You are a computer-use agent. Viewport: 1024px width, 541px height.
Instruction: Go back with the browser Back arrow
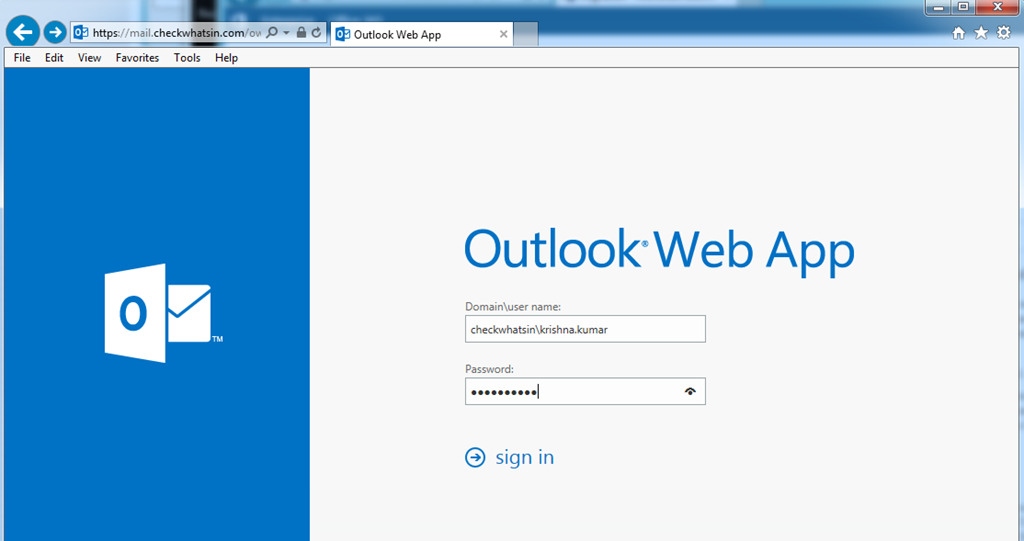click(23, 31)
